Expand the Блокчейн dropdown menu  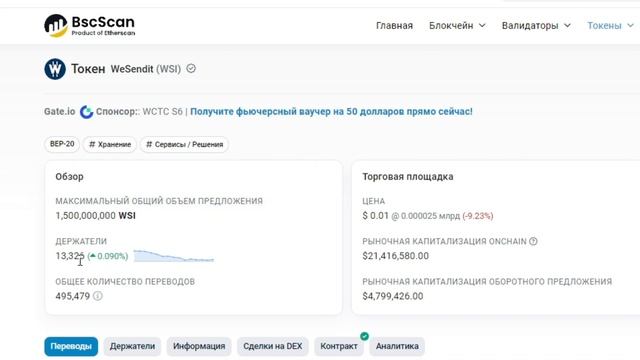457,25
